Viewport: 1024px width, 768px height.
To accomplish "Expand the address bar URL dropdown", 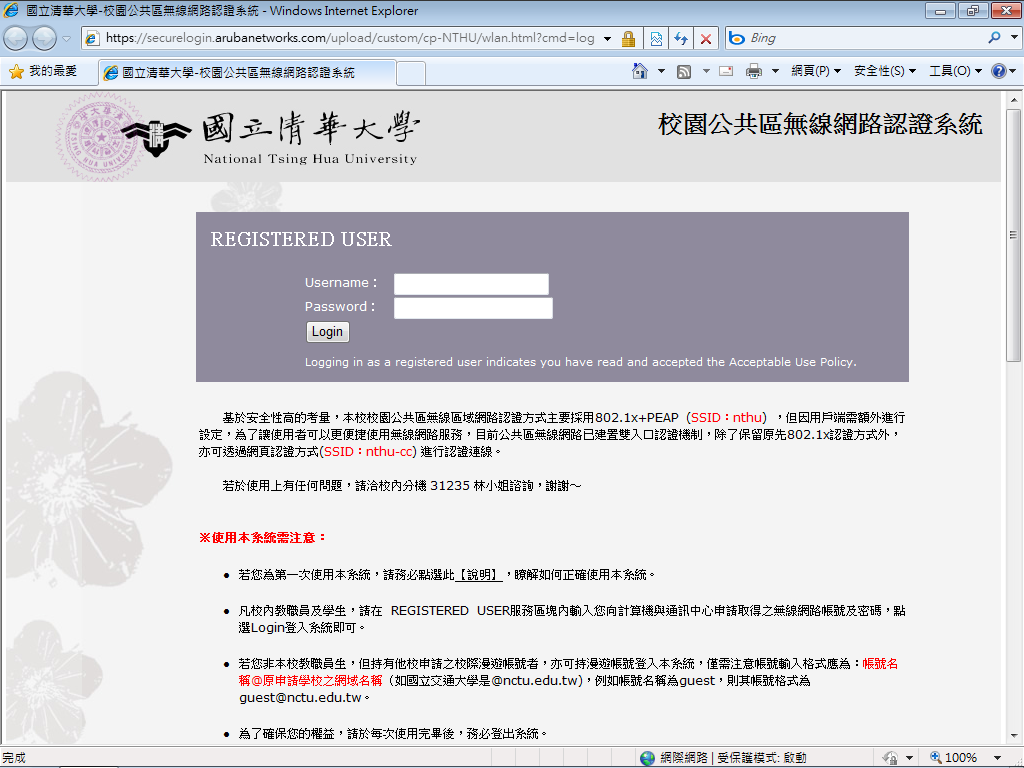I will pos(607,39).
